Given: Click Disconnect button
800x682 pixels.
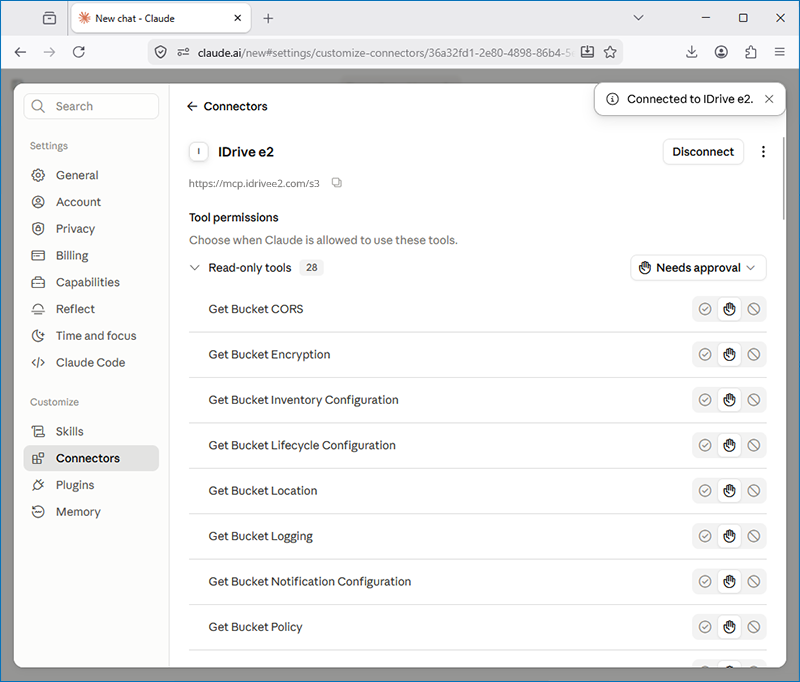Looking at the screenshot, I should pos(703,151).
